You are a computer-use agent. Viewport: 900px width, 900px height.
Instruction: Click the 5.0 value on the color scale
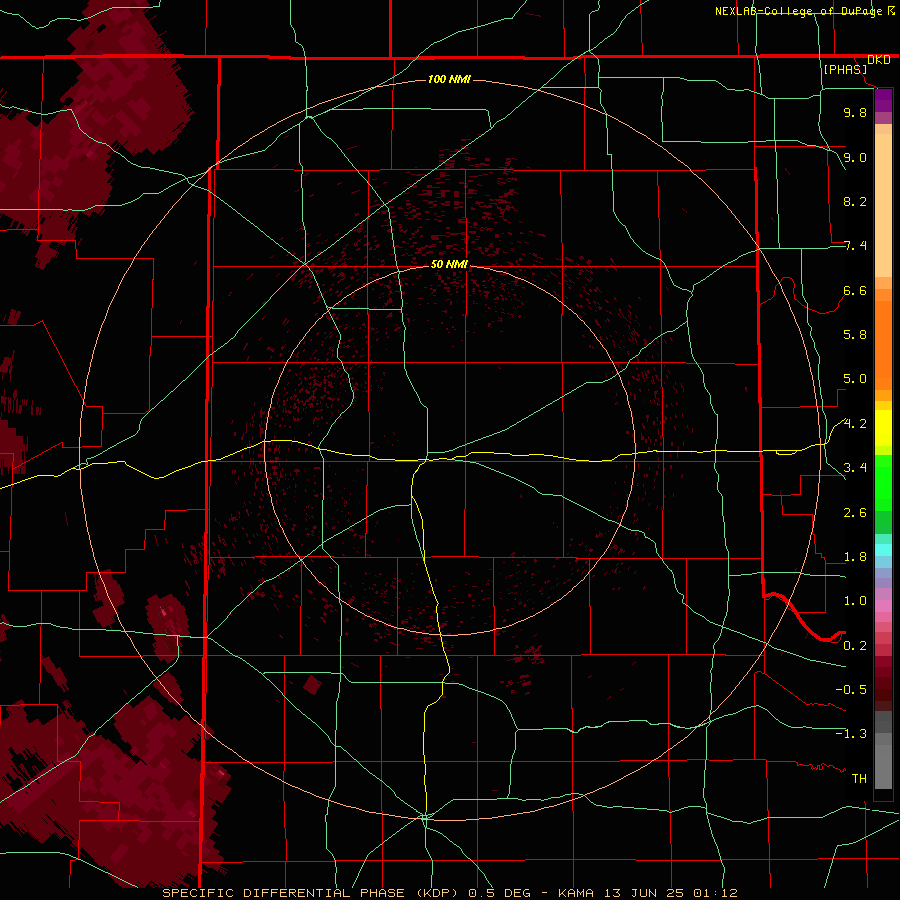(x=855, y=379)
